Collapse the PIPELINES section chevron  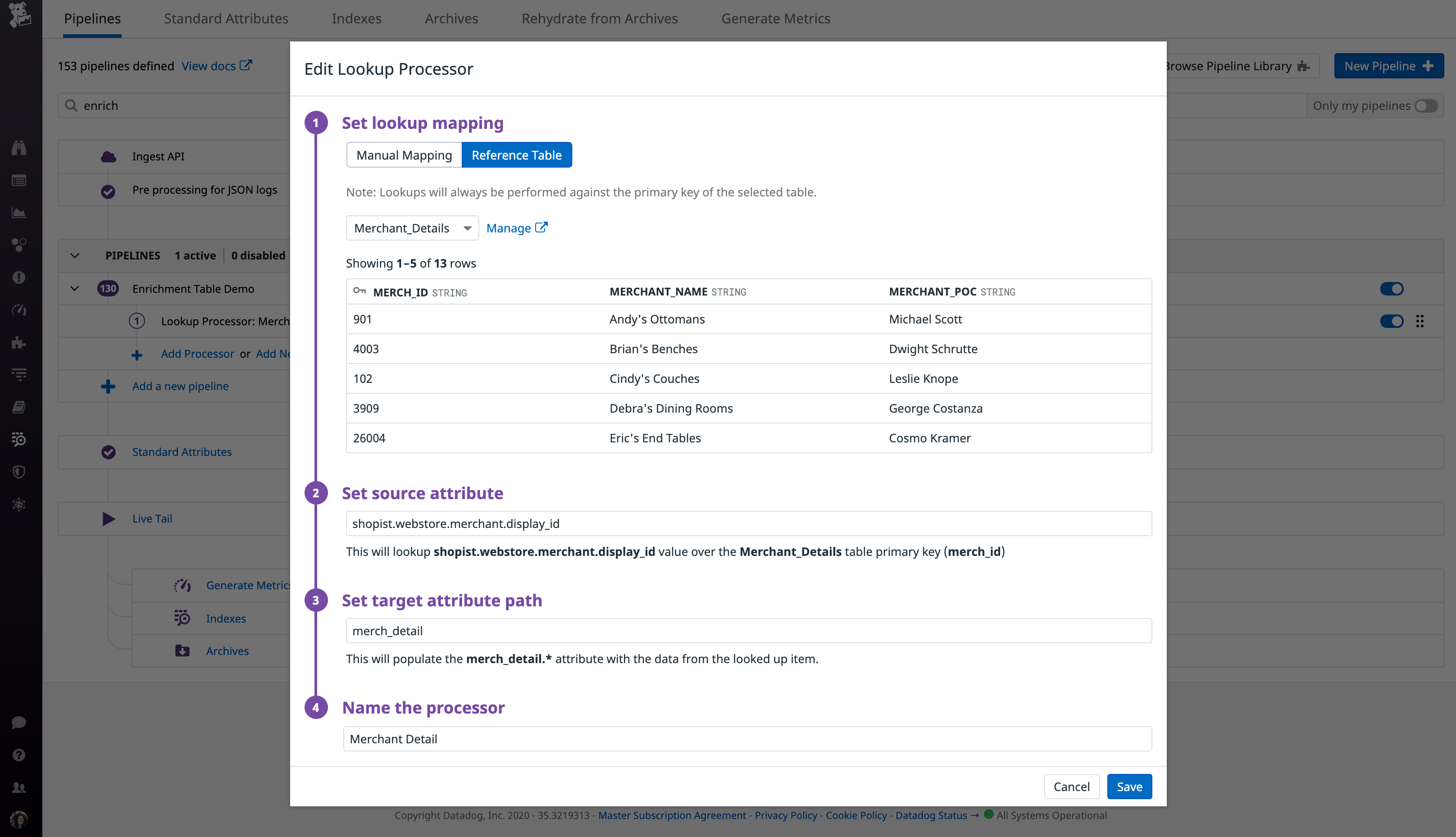coord(74,255)
